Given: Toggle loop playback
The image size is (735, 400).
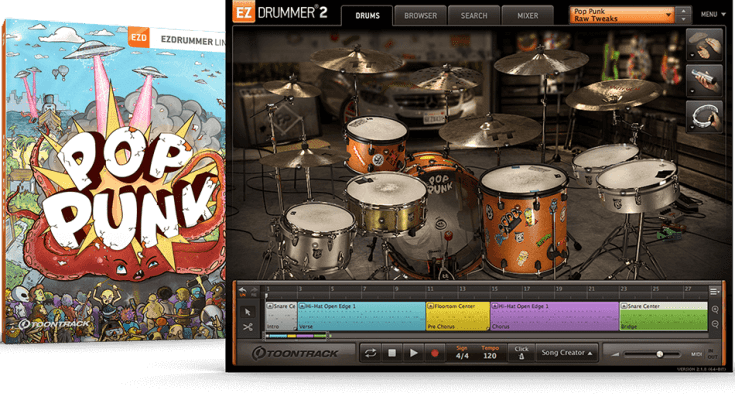Looking at the screenshot, I should click(370, 353).
